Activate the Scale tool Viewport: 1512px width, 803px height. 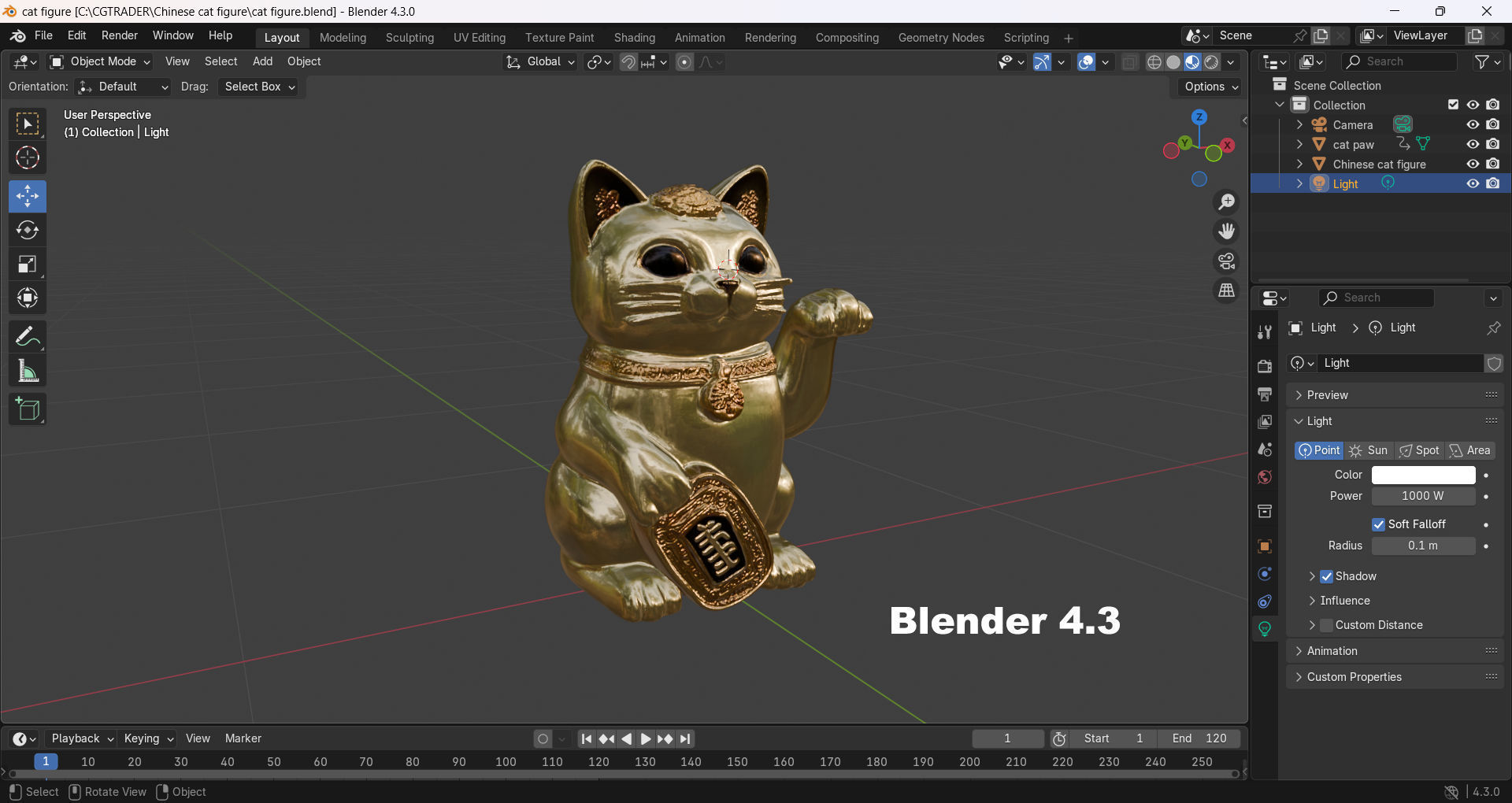click(x=28, y=264)
